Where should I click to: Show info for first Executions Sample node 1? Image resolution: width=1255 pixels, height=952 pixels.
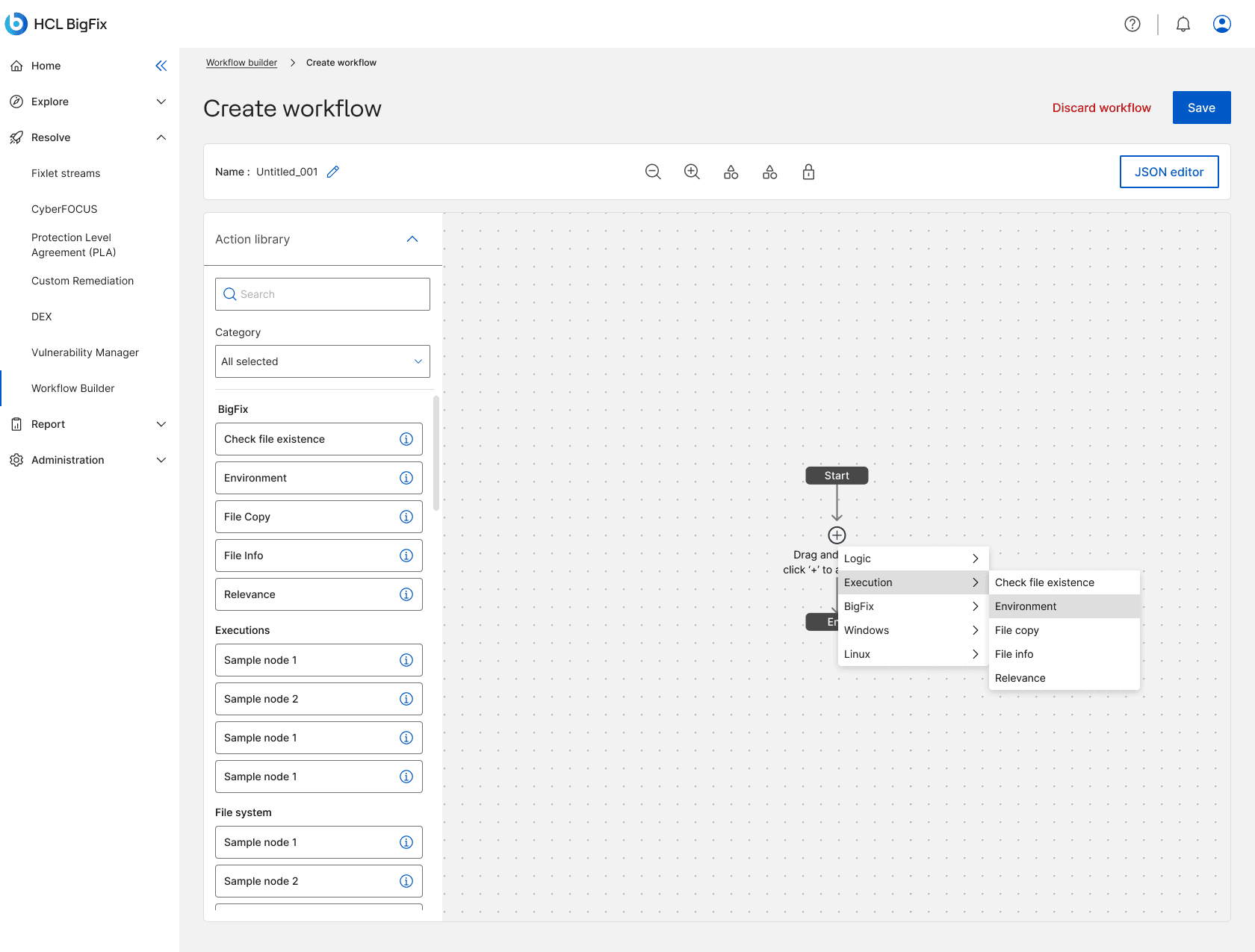406,660
